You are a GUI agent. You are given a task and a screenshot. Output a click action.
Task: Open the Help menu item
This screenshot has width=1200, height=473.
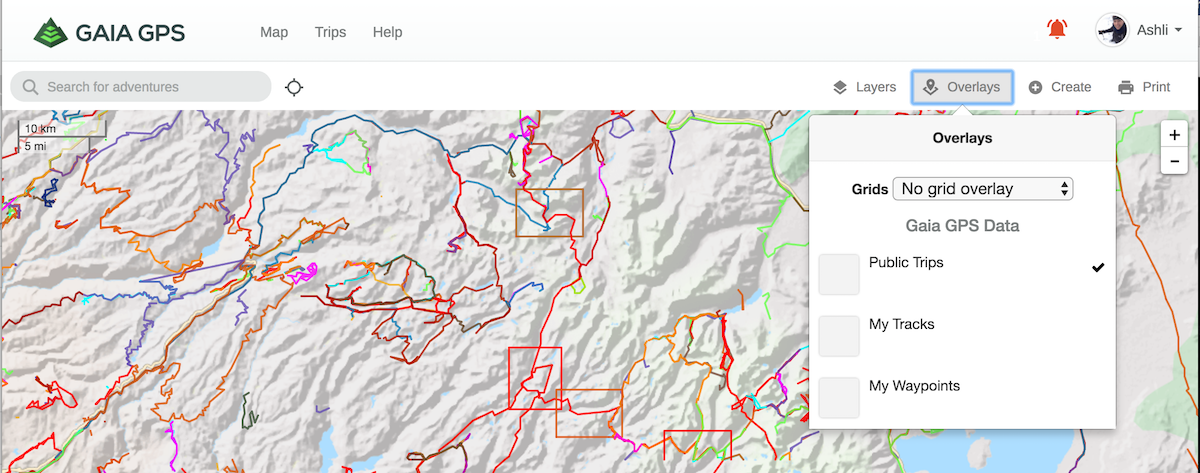tap(387, 32)
